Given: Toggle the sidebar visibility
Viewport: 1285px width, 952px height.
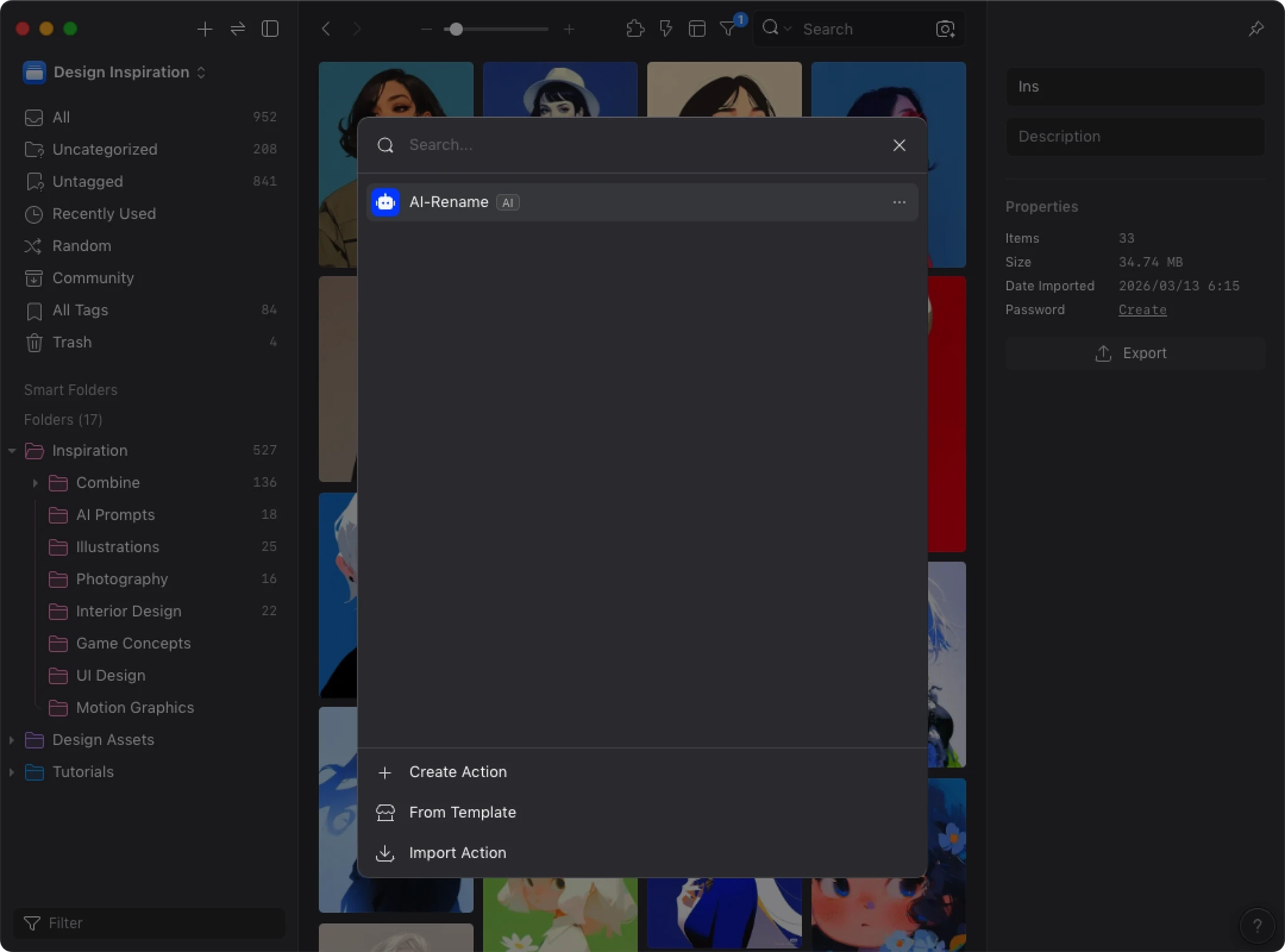Looking at the screenshot, I should [x=270, y=29].
